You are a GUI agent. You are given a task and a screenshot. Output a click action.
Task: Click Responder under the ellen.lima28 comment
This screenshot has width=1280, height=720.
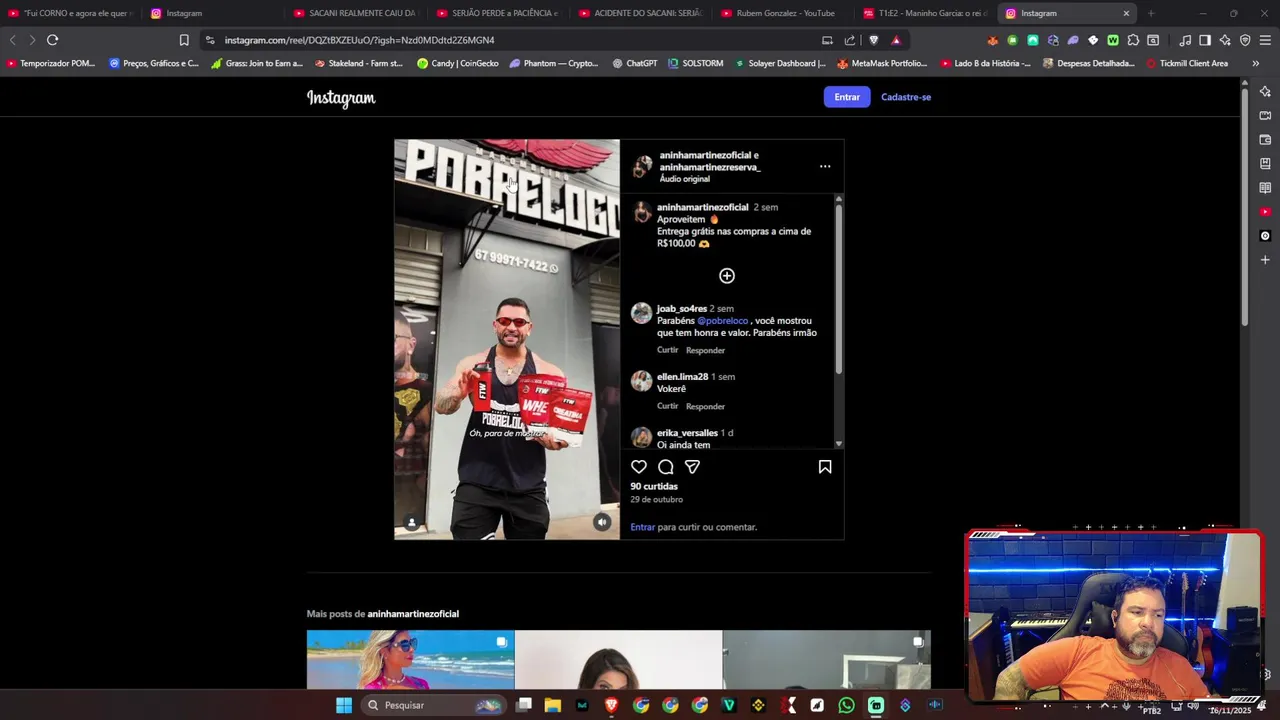[705, 406]
